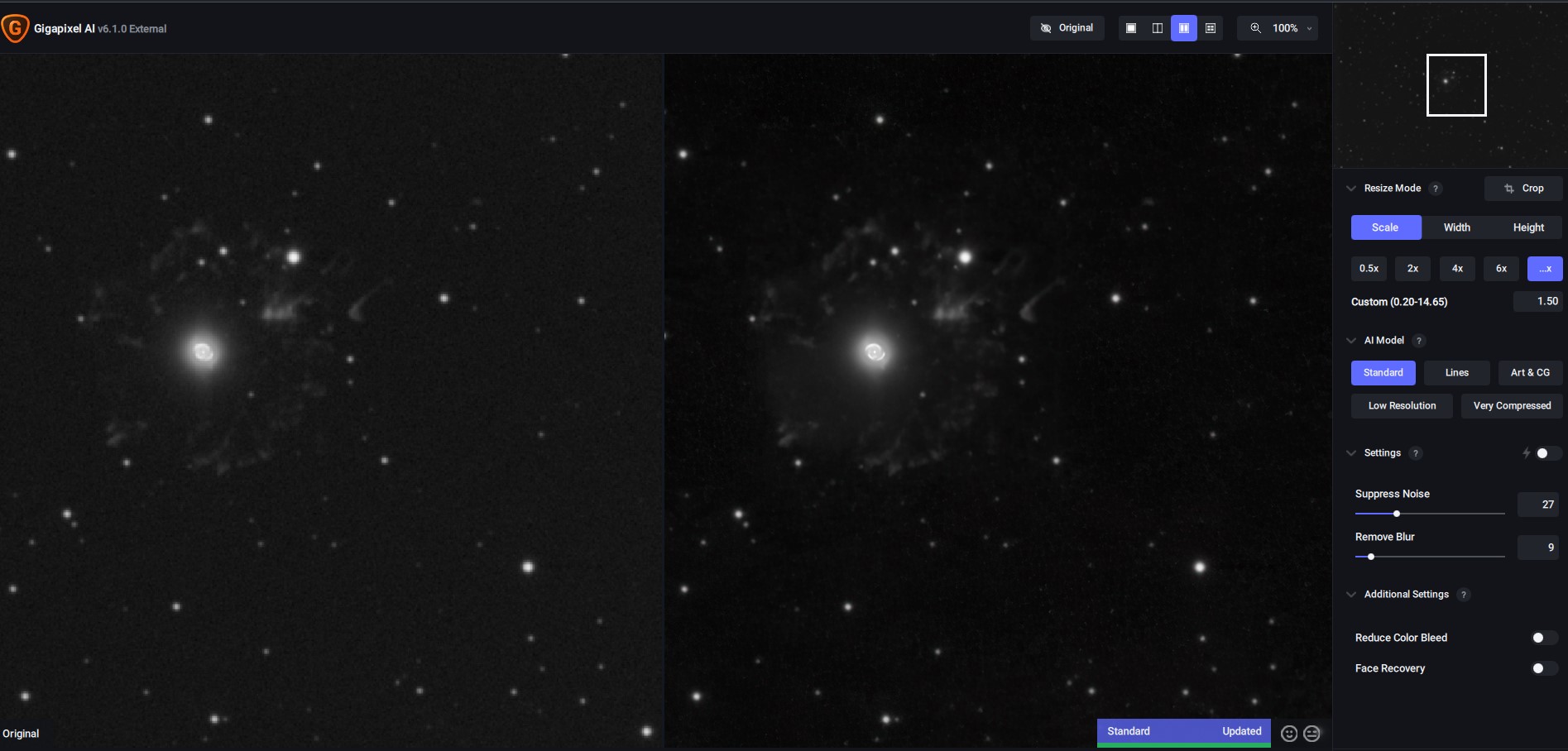Screen dimensions: 1568x751
Task: Select comparison grid view icon
Action: click(x=1211, y=28)
